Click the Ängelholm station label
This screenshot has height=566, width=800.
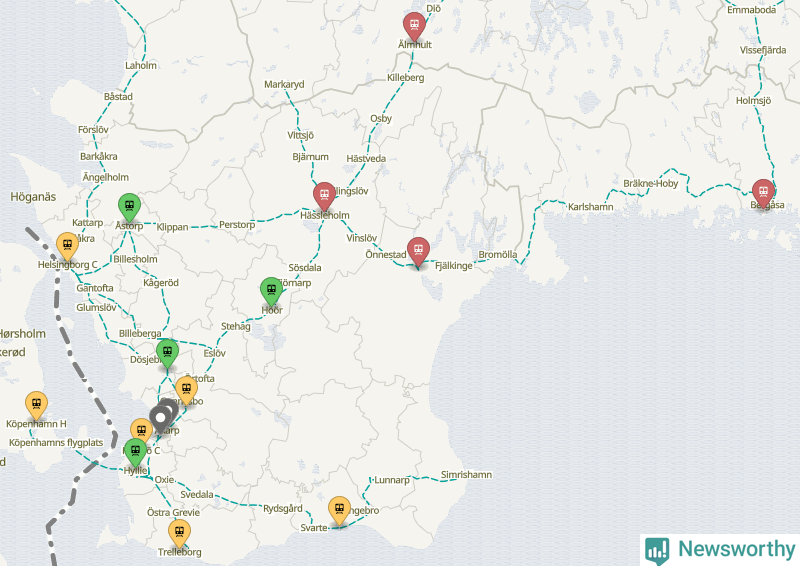coord(106,177)
